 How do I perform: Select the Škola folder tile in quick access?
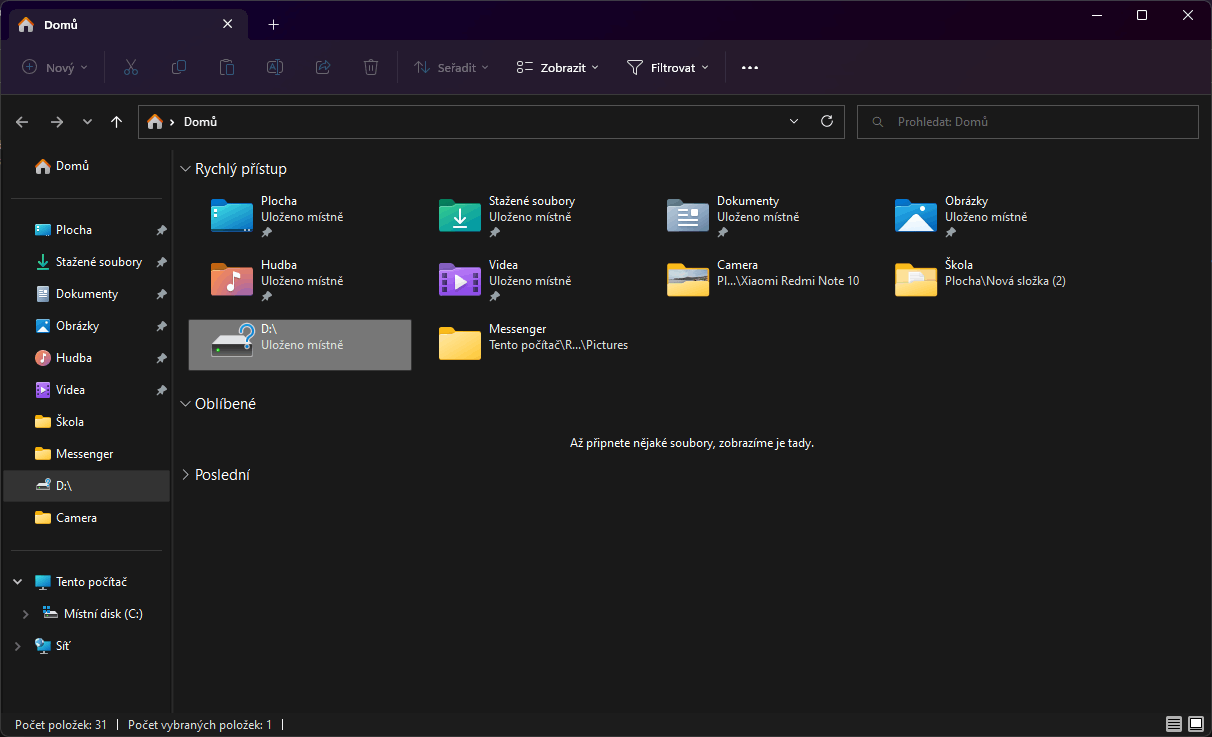tap(983, 281)
